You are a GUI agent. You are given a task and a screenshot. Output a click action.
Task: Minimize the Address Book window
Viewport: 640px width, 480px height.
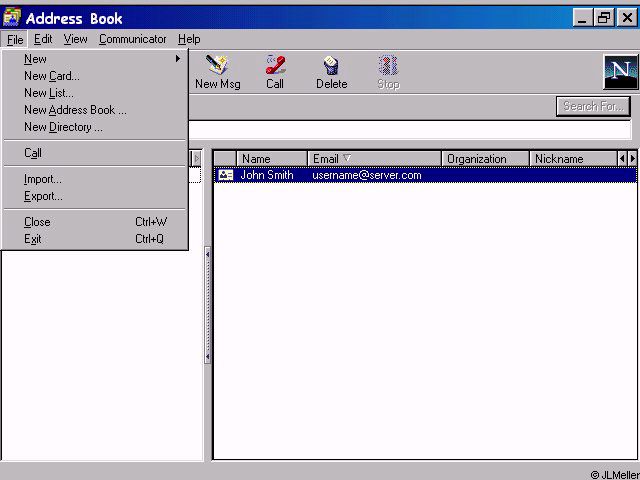pyautogui.click(x=583, y=18)
